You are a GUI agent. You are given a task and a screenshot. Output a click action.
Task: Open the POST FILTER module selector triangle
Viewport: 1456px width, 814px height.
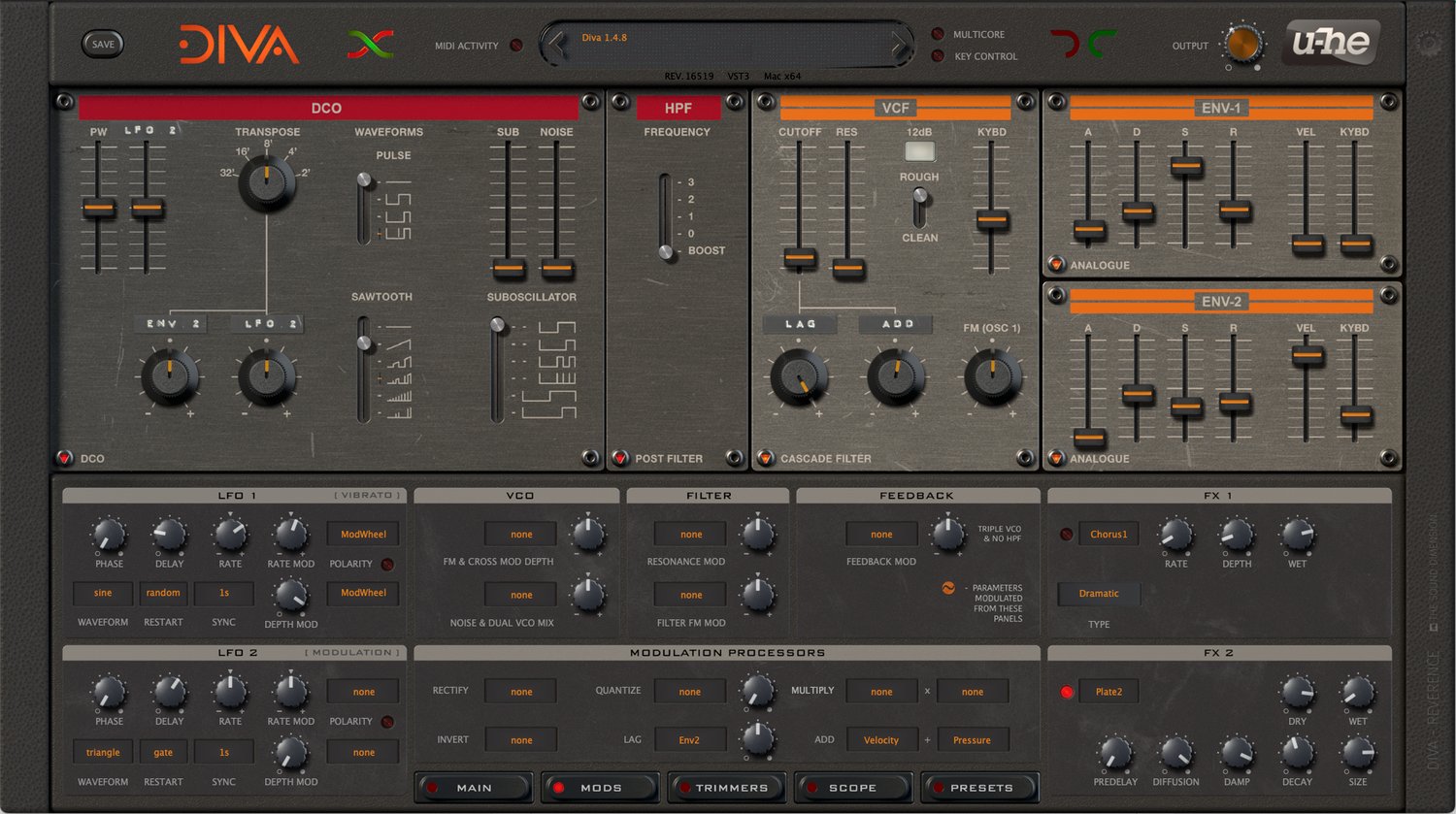tap(620, 458)
